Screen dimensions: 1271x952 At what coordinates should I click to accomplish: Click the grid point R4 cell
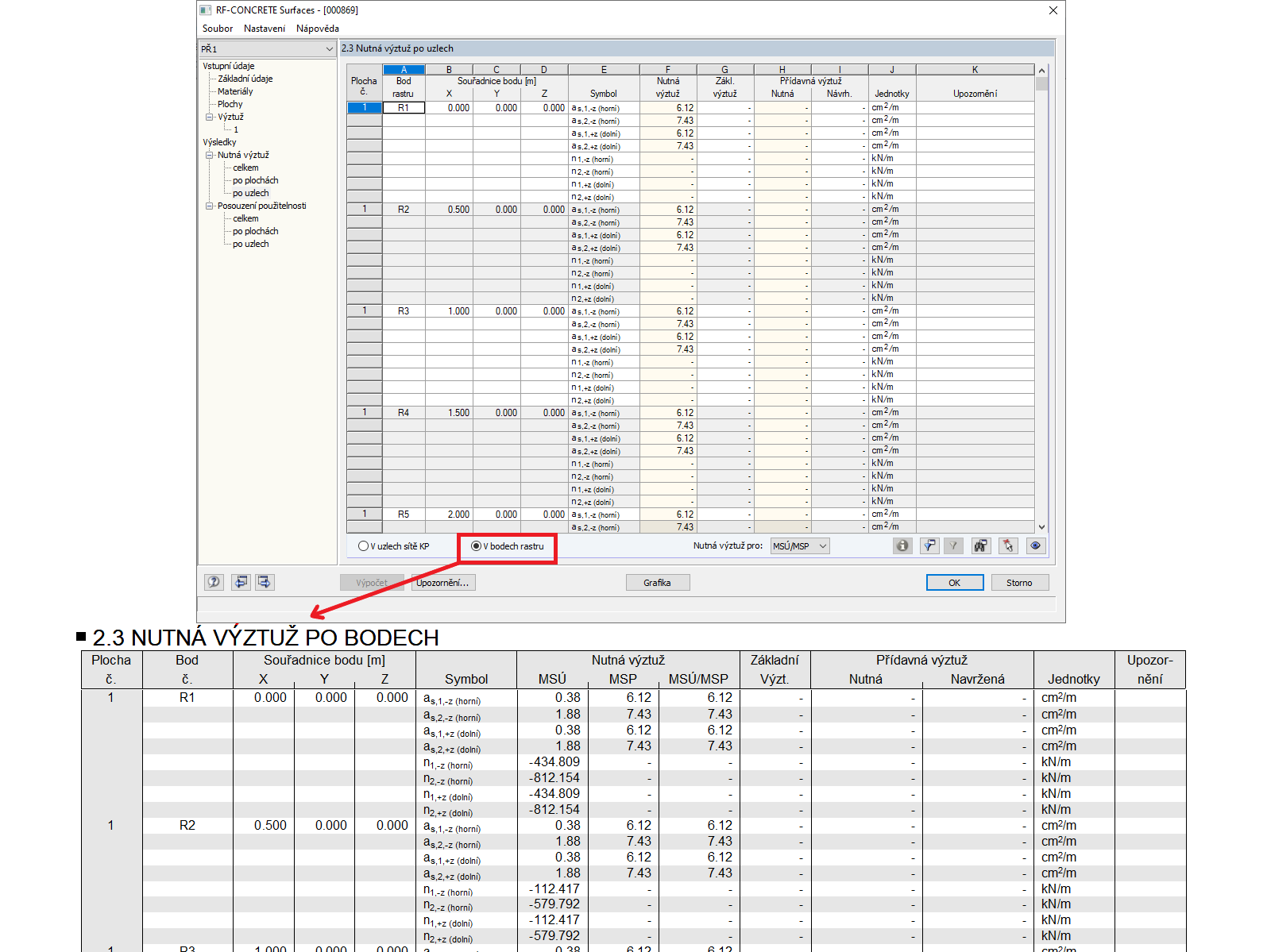(404, 413)
